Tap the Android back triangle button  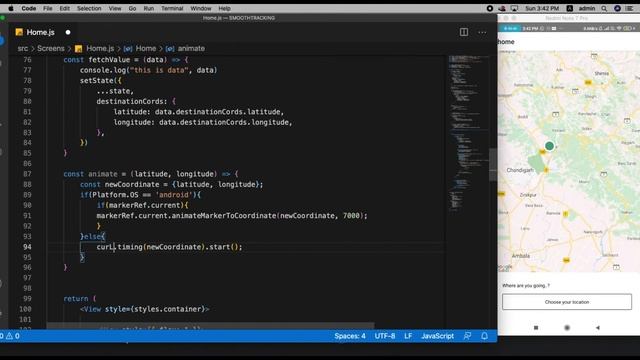point(598,327)
